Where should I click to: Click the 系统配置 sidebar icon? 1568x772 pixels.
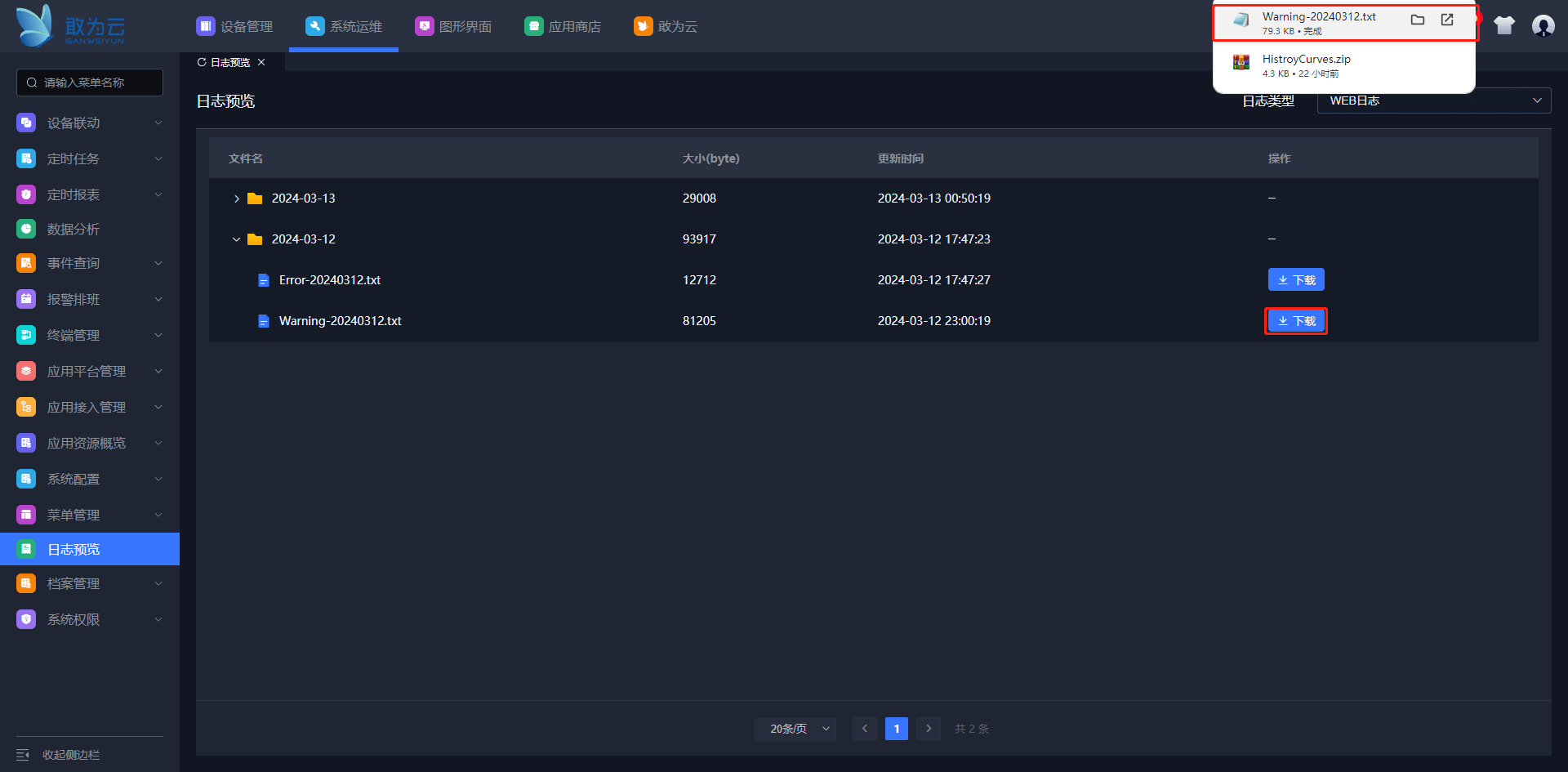(26, 479)
